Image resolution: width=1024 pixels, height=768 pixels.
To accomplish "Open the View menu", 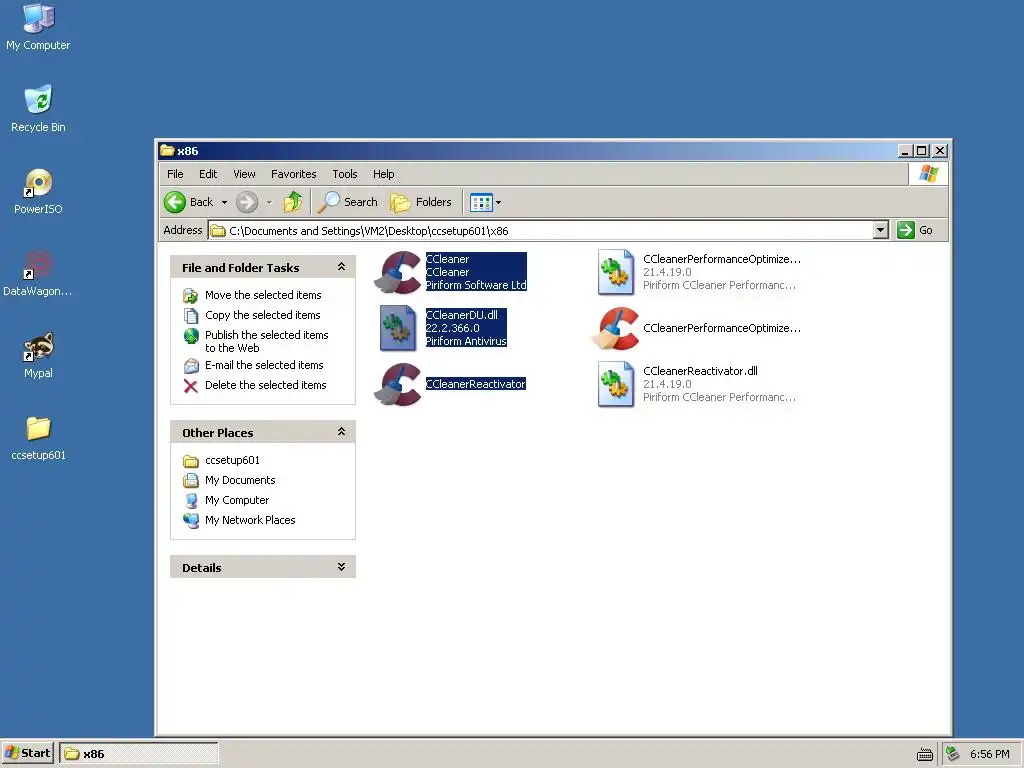I will pos(244,174).
